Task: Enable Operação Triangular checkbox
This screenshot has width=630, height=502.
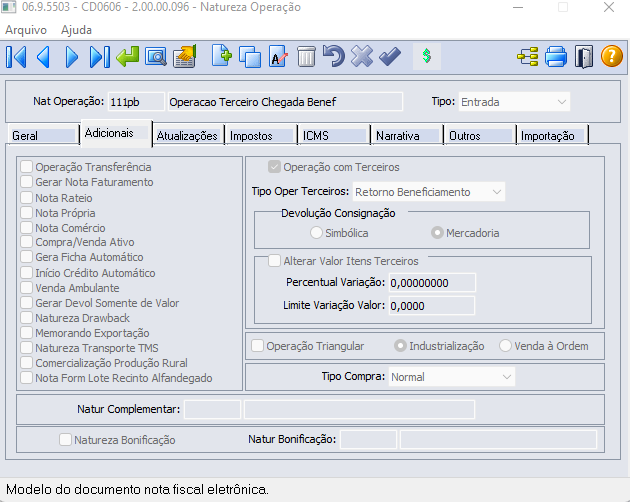Action: coord(258,346)
